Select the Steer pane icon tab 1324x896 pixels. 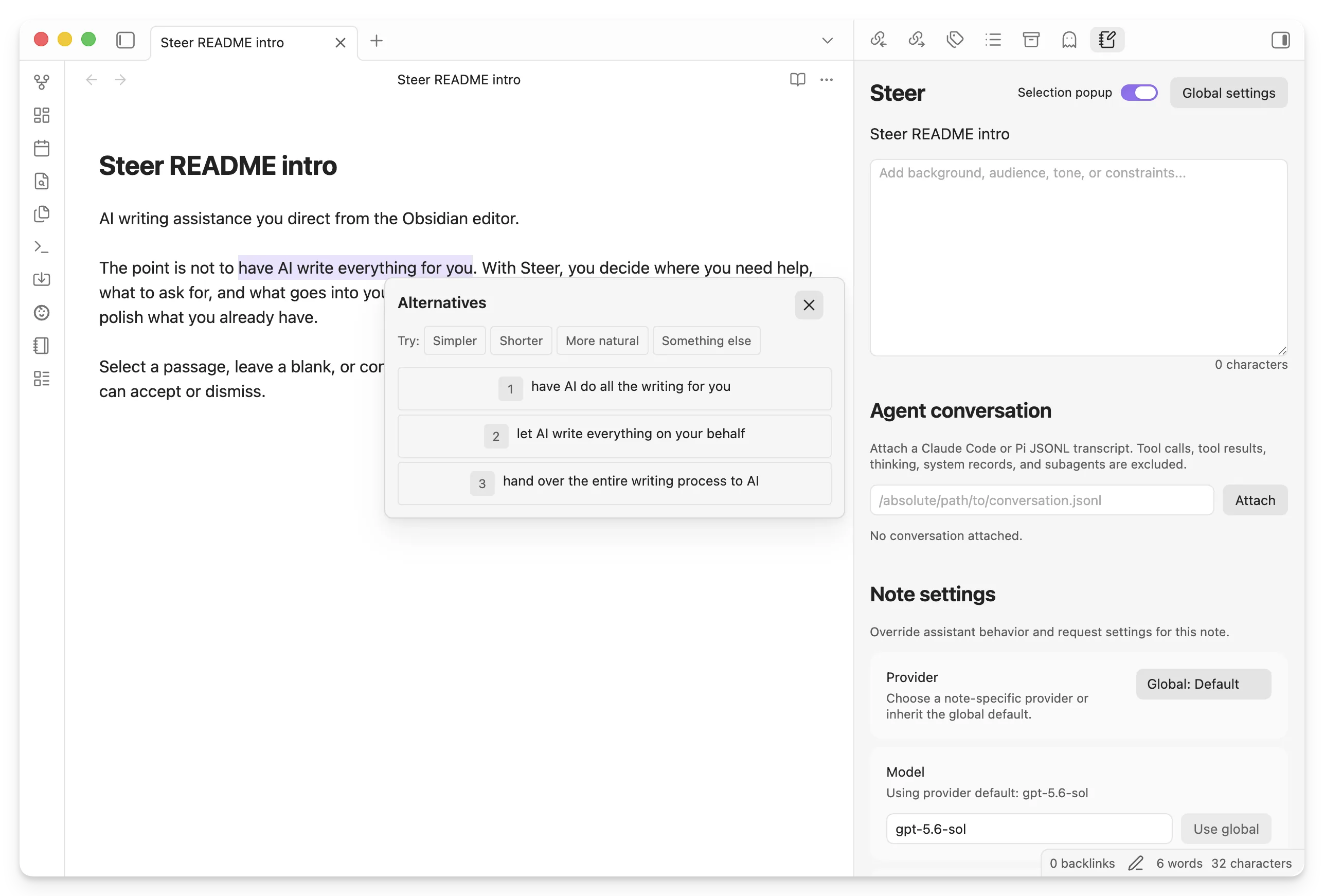click(1107, 40)
